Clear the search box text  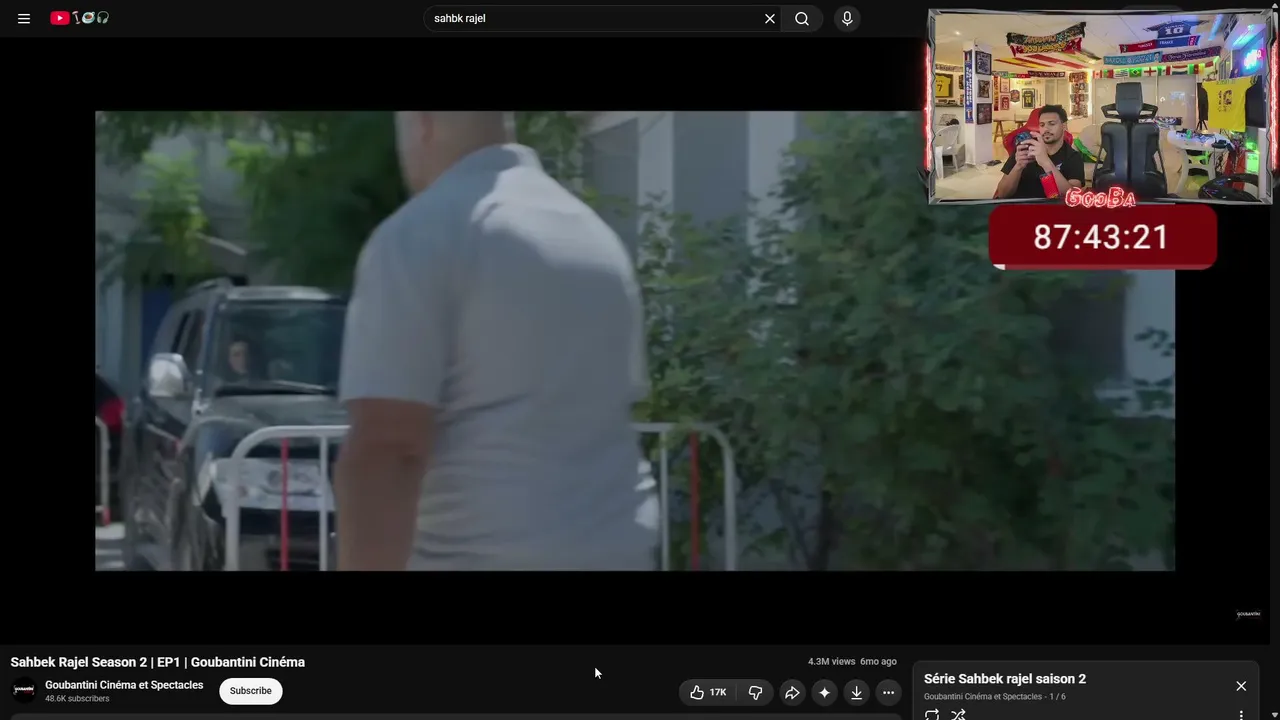[x=770, y=18]
